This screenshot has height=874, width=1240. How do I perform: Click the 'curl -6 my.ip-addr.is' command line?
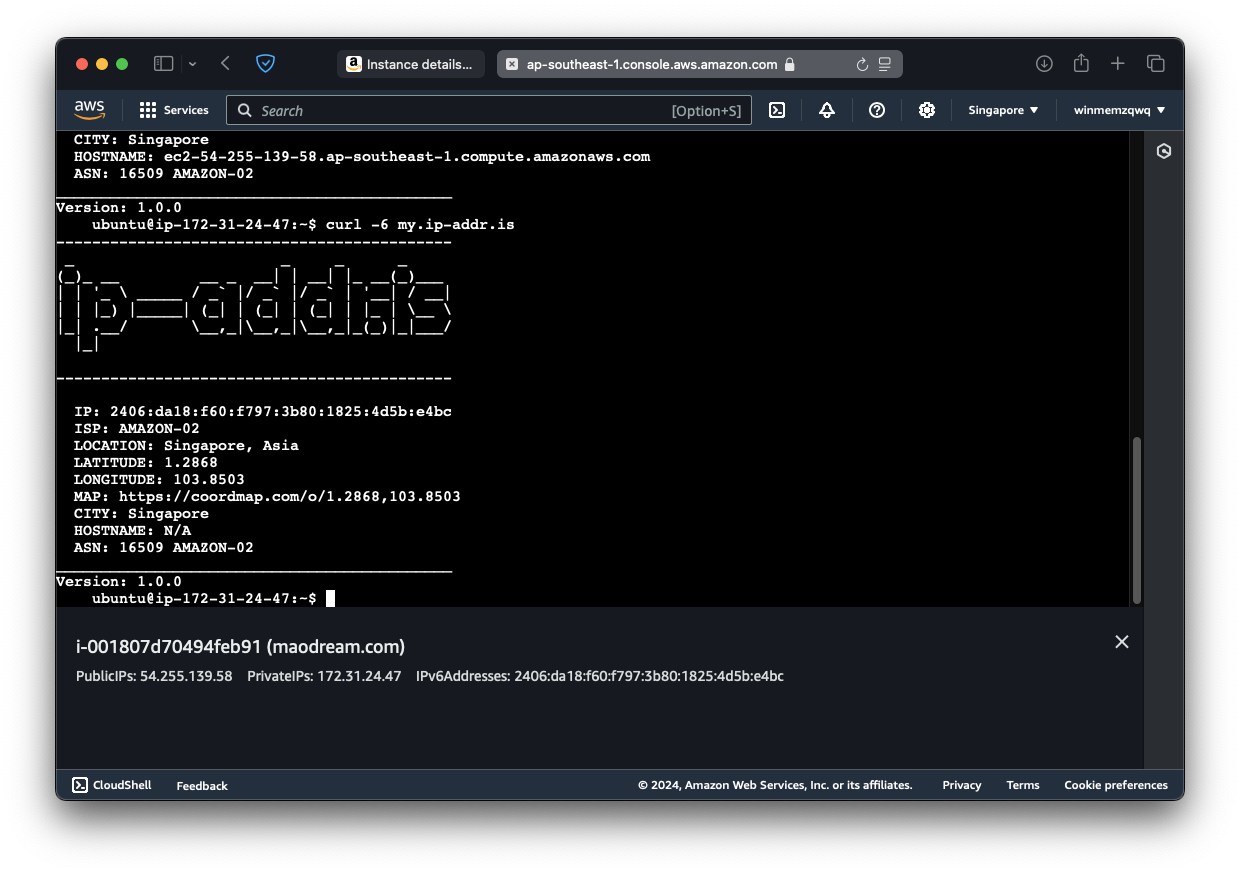[420, 224]
